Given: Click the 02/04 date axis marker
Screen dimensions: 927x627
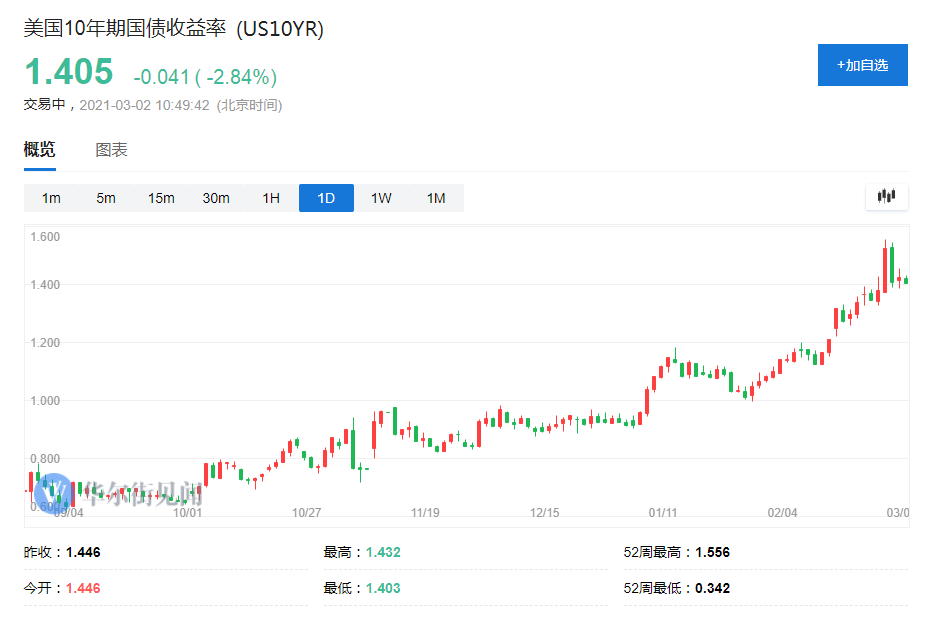Looking at the screenshot, I should click(782, 513).
